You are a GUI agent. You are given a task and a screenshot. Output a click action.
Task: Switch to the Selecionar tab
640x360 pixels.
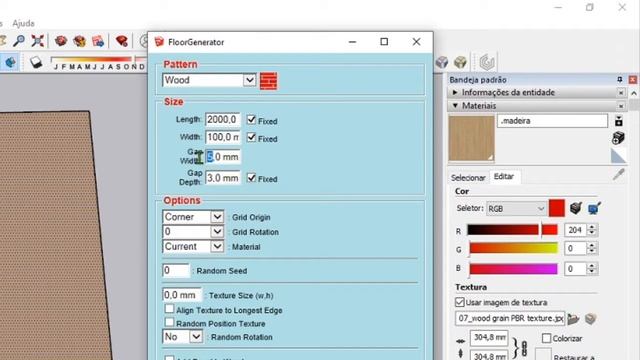(468, 178)
